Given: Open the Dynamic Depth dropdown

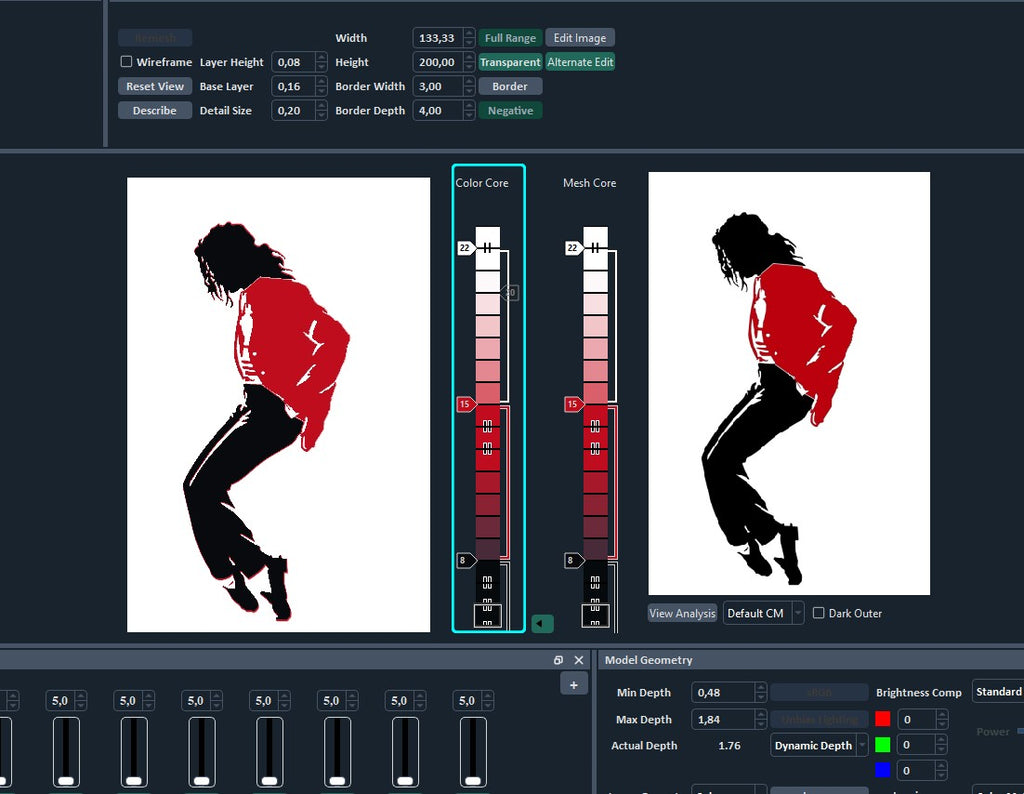Looking at the screenshot, I should pos(819,745).
